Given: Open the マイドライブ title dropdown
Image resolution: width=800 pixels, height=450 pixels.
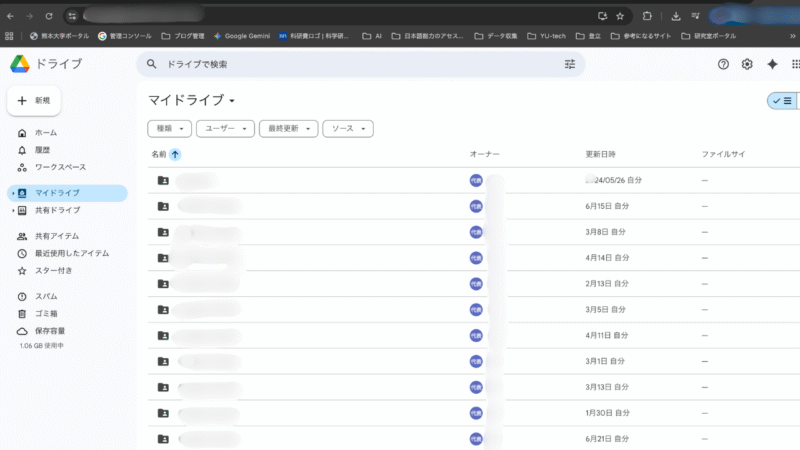Looking at the screenshot, I should (x=232, y=102).
